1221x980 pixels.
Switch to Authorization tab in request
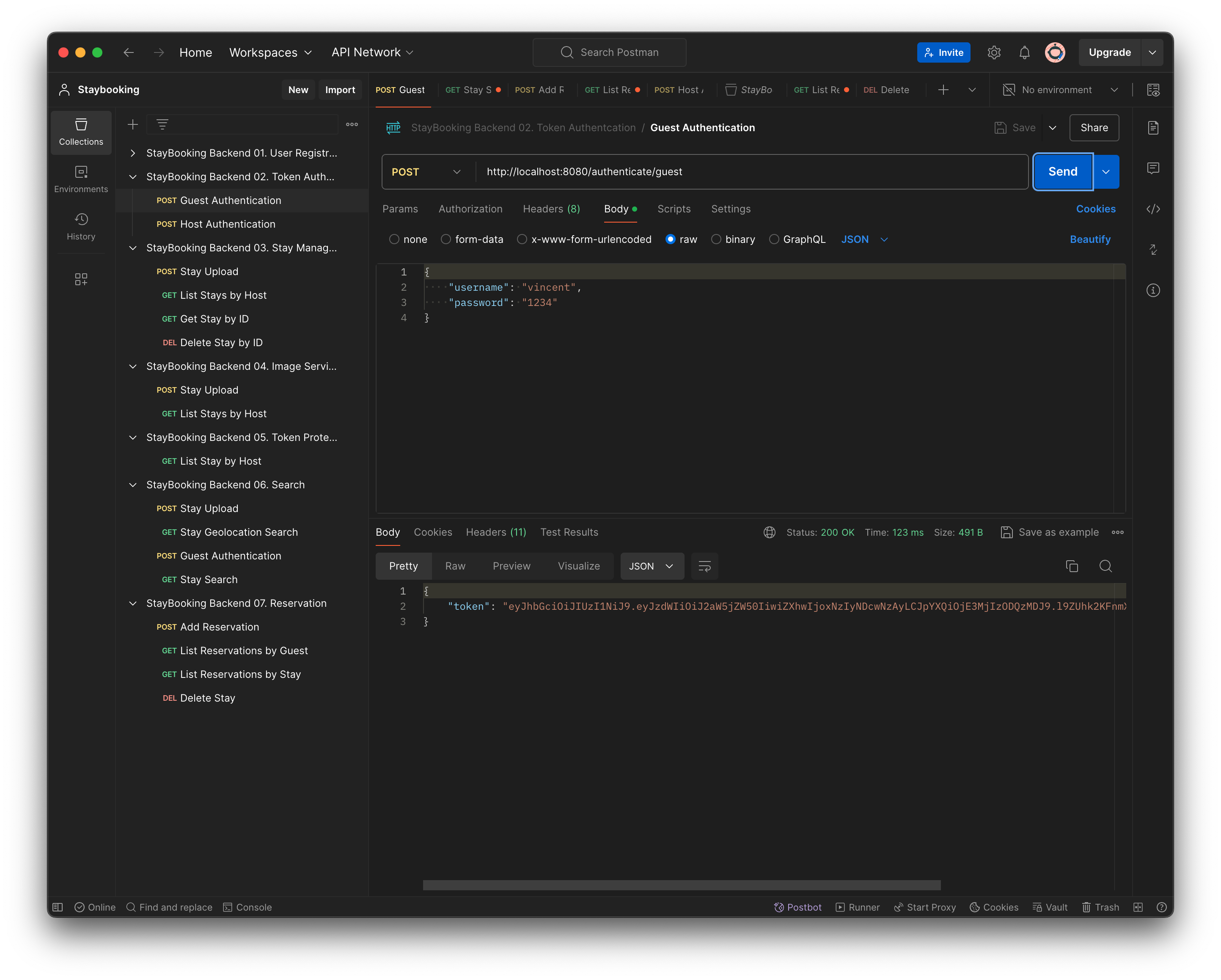[x=470, y=208]
